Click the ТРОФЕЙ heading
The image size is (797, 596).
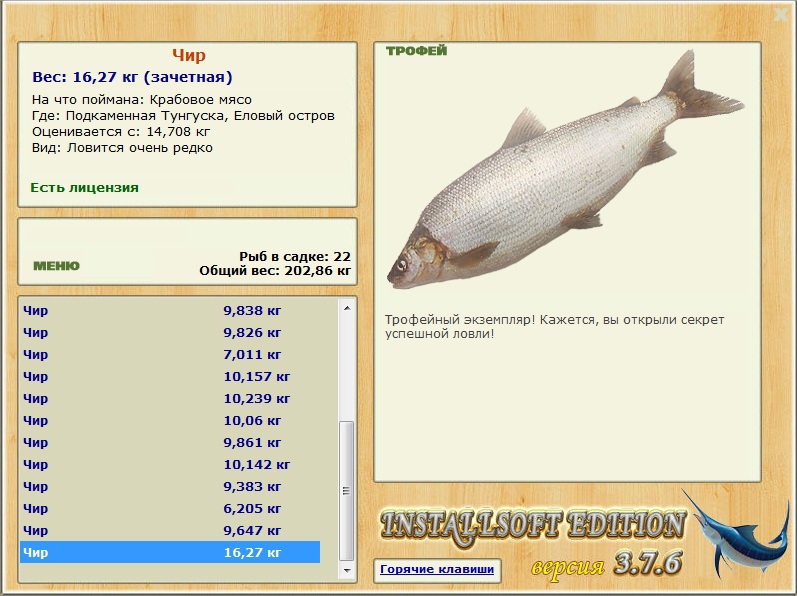416,51
